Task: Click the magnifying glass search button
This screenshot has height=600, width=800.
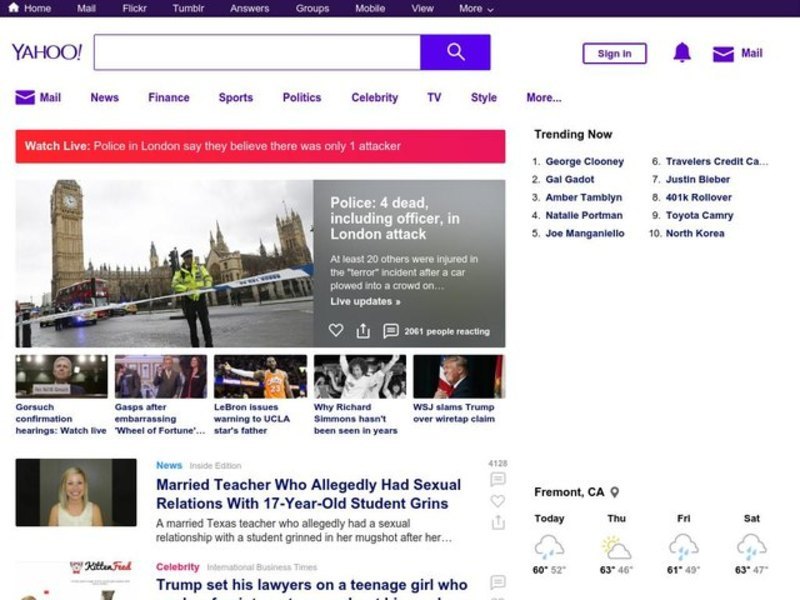Action: coord(455,52)
